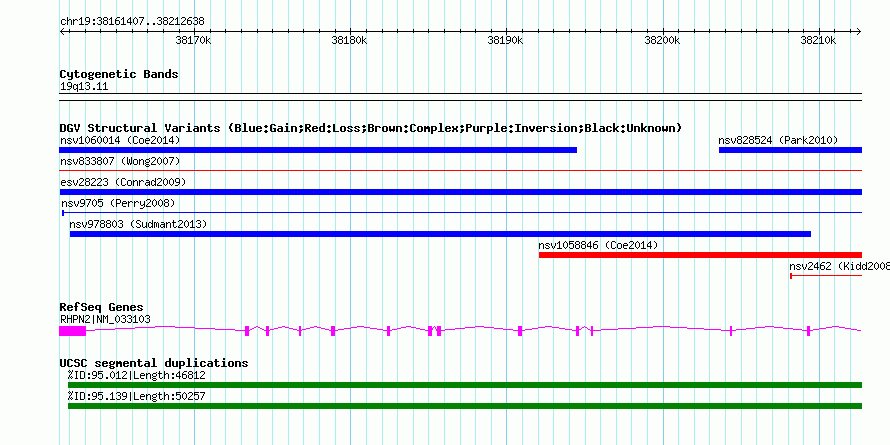Select the Cytogenetic Bands track title
The width and height of the screenshot is (890, 445).
click(x=119, y=74)
